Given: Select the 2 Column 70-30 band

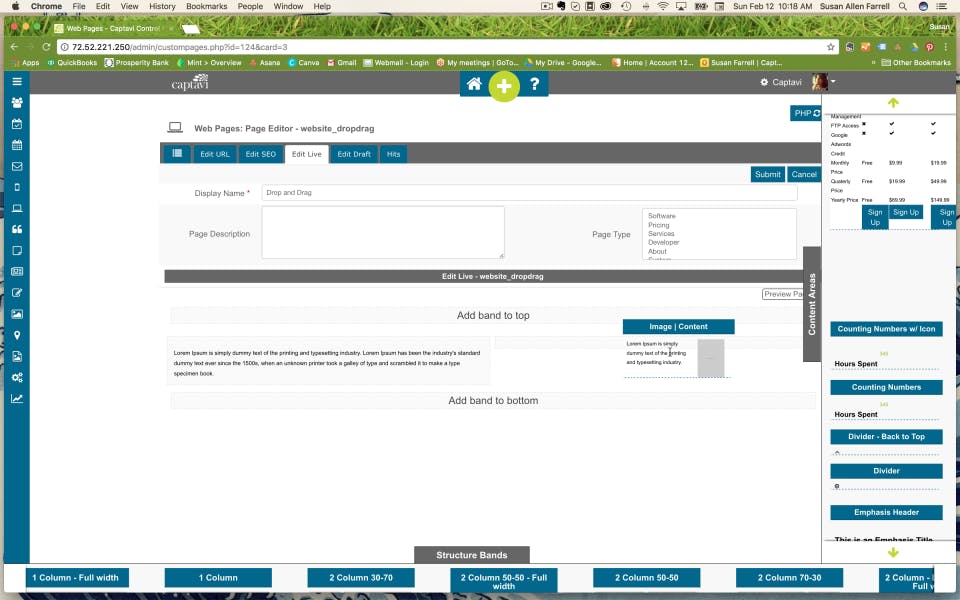Looking at the screenshot, I should tap(789, 577).
